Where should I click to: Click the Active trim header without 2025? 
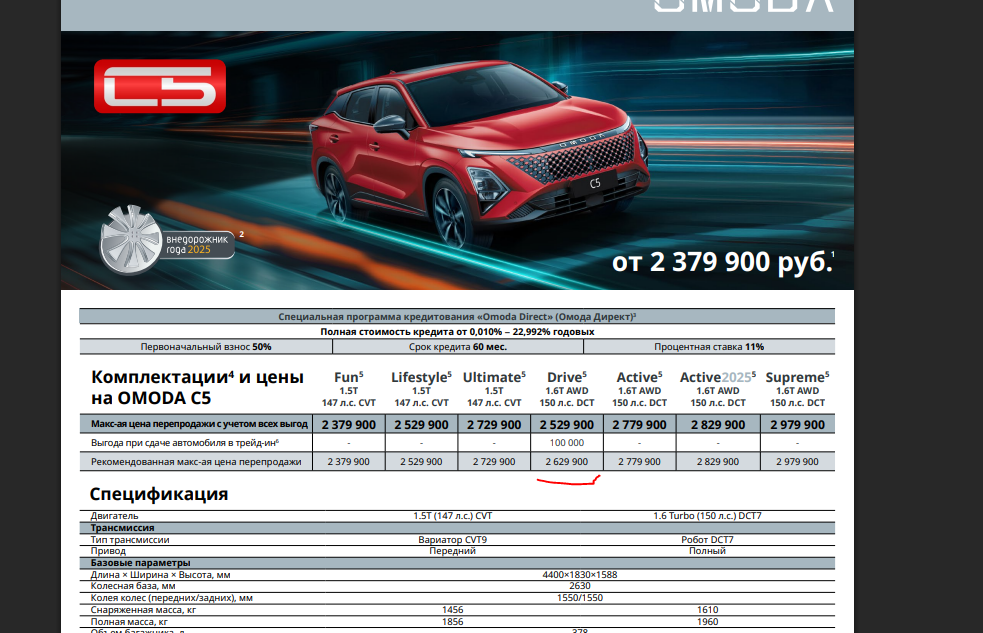(639, 389)
